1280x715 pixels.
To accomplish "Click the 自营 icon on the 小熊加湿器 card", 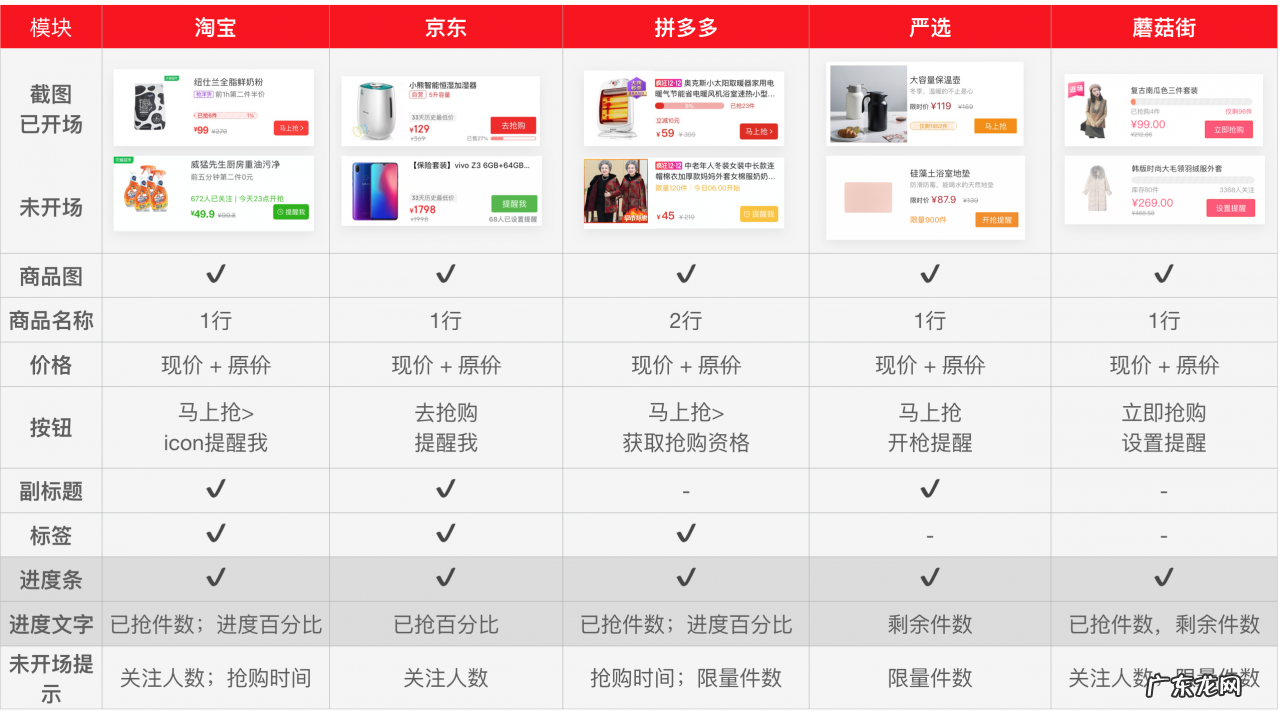I will [416, 92].
